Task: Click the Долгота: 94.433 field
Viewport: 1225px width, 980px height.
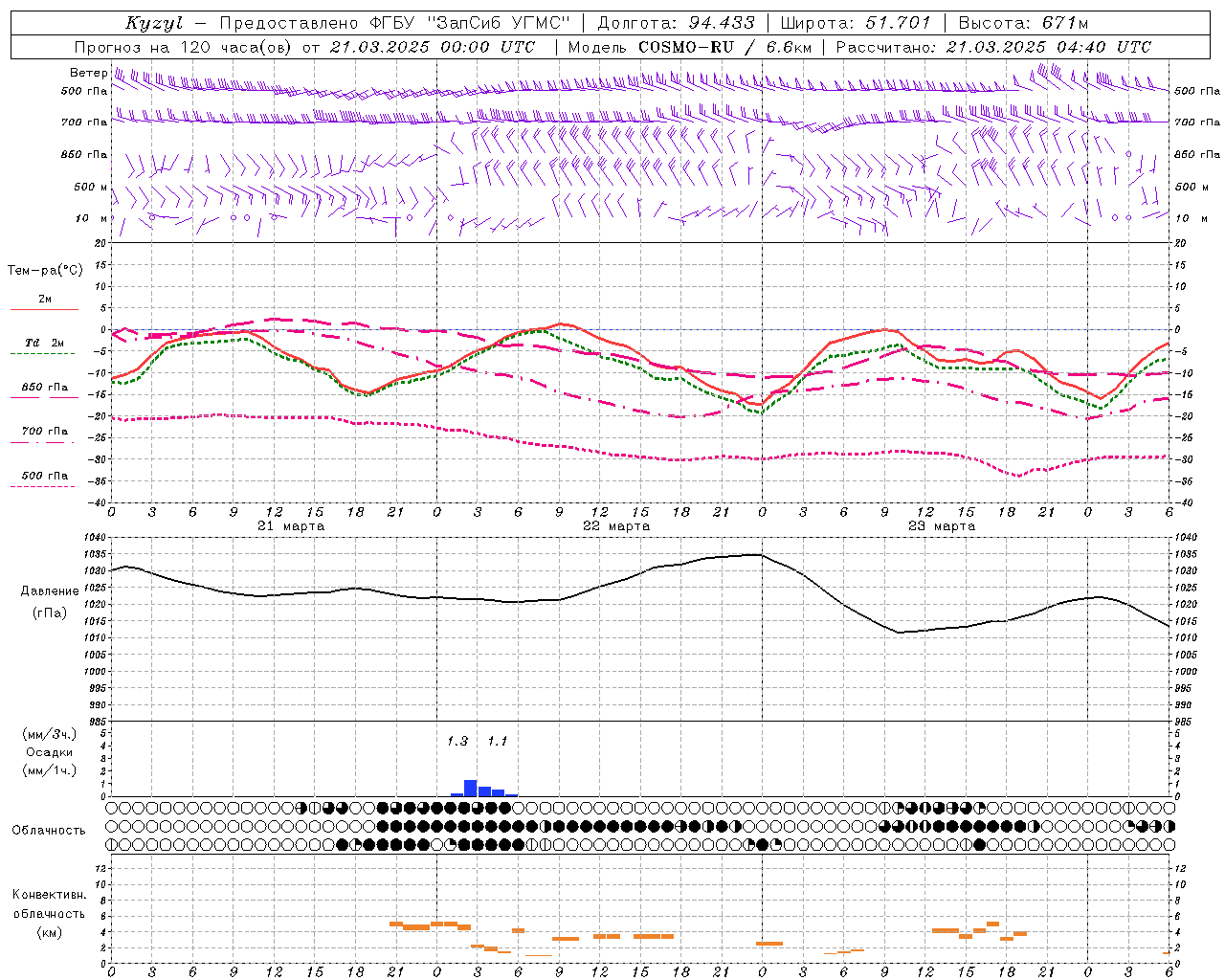Action: (676, 23)
